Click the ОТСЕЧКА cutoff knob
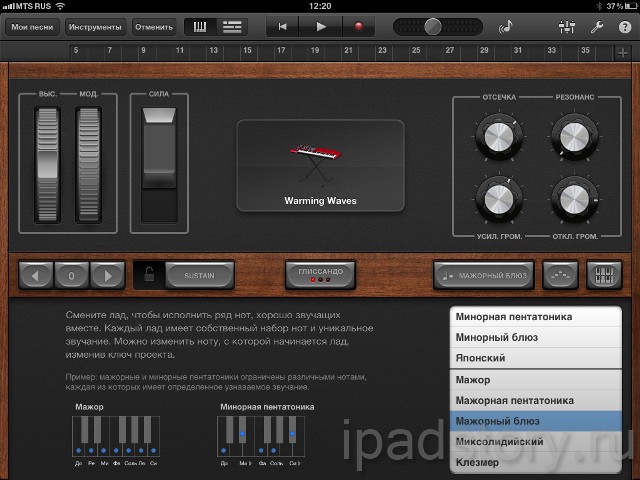 (x=499, y=137)
